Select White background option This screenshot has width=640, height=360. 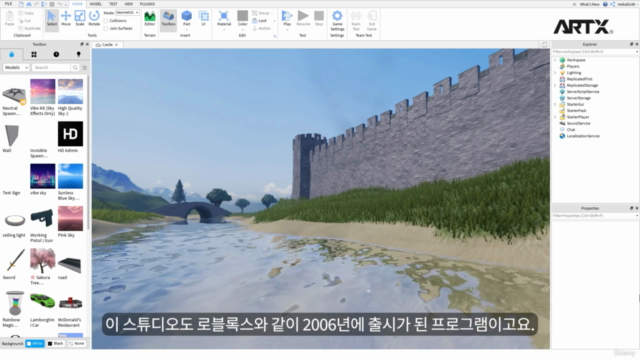click(x=35, y=344)
